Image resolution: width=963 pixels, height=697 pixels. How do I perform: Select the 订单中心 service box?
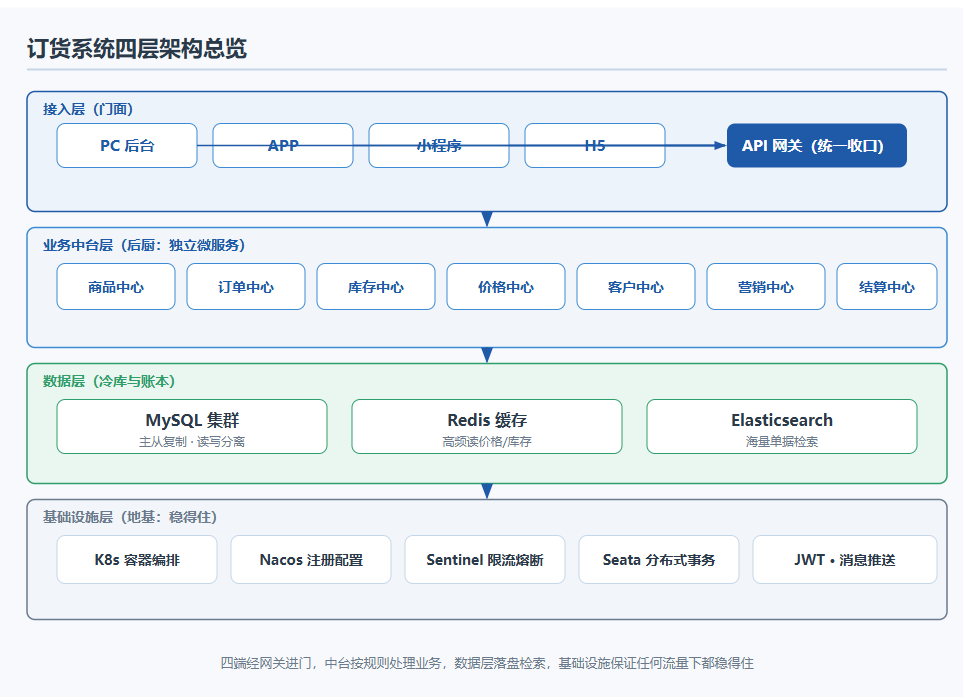246,287
